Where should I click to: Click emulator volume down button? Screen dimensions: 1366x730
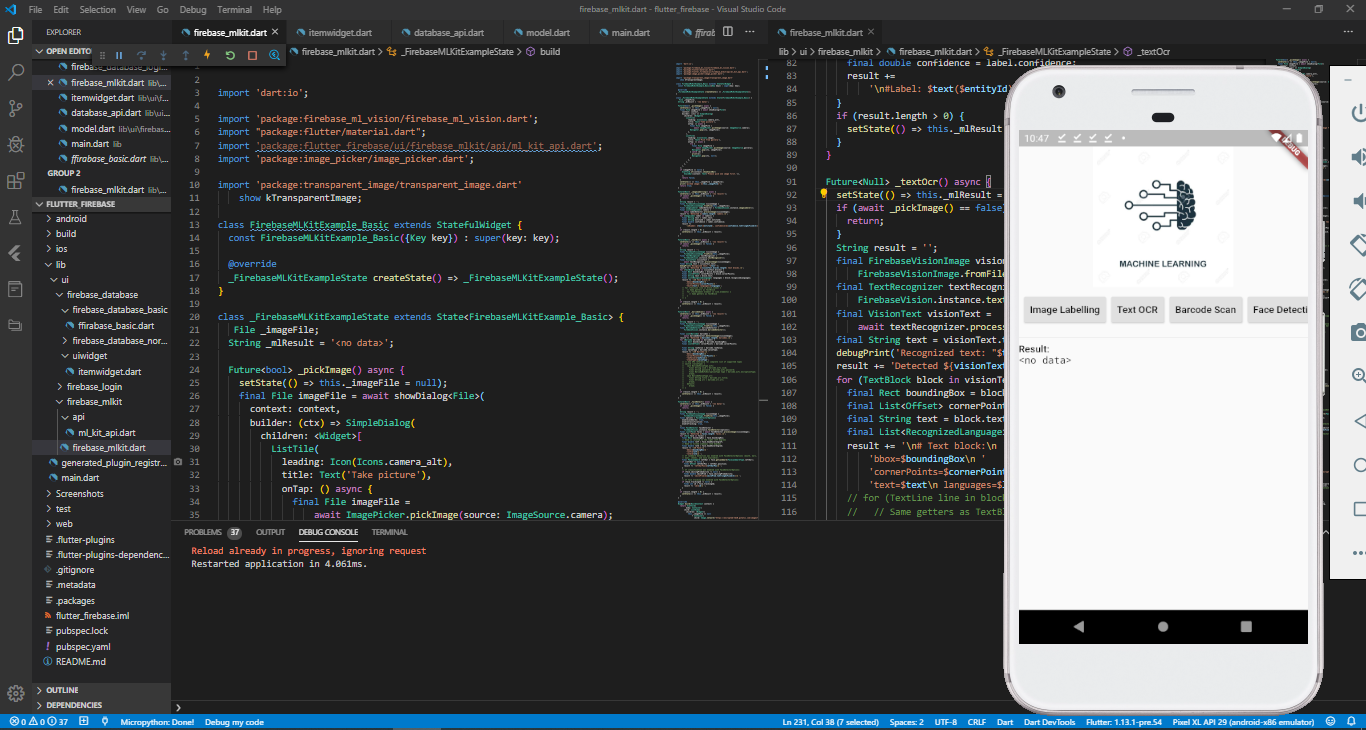pos(1358,201)
